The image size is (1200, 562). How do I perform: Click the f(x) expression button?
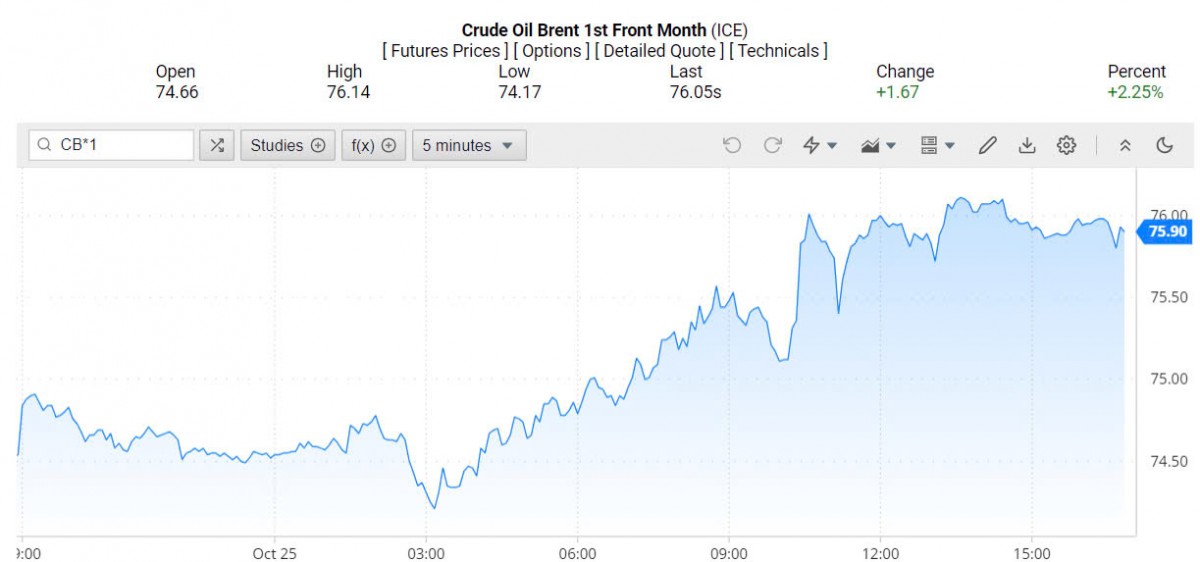click(374, 145)
